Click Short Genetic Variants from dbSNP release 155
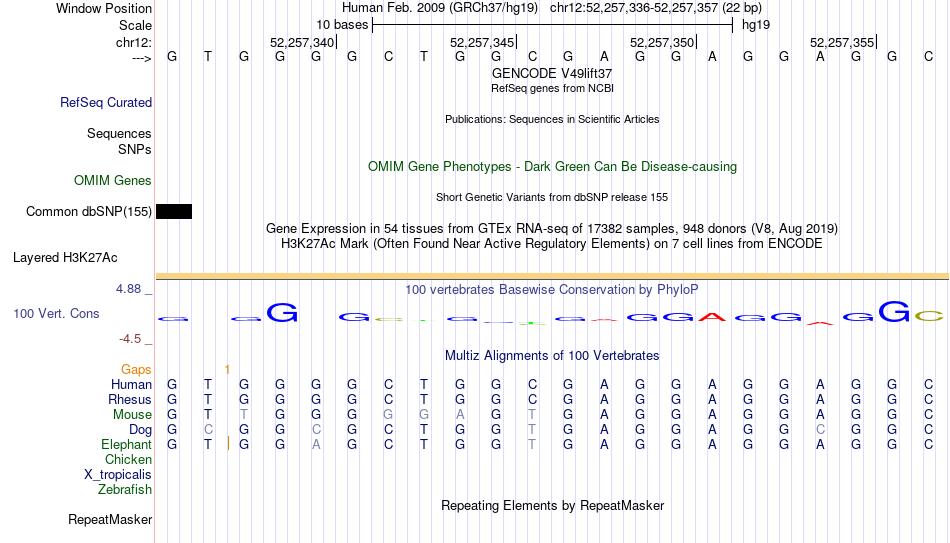The image size is (950, 543). (552, 197)
